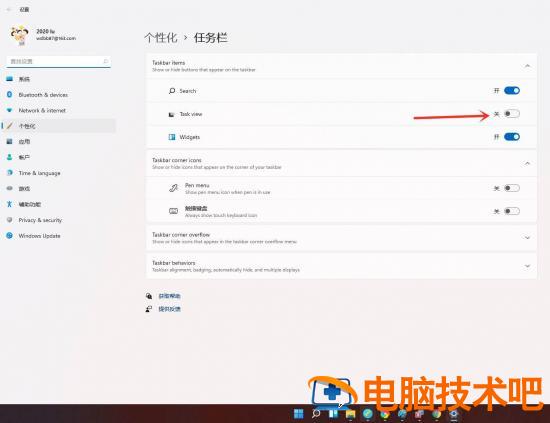Screen dimensions: 550x423
Task: Click the Widgets icon in settings list
Action: [172, 137]
